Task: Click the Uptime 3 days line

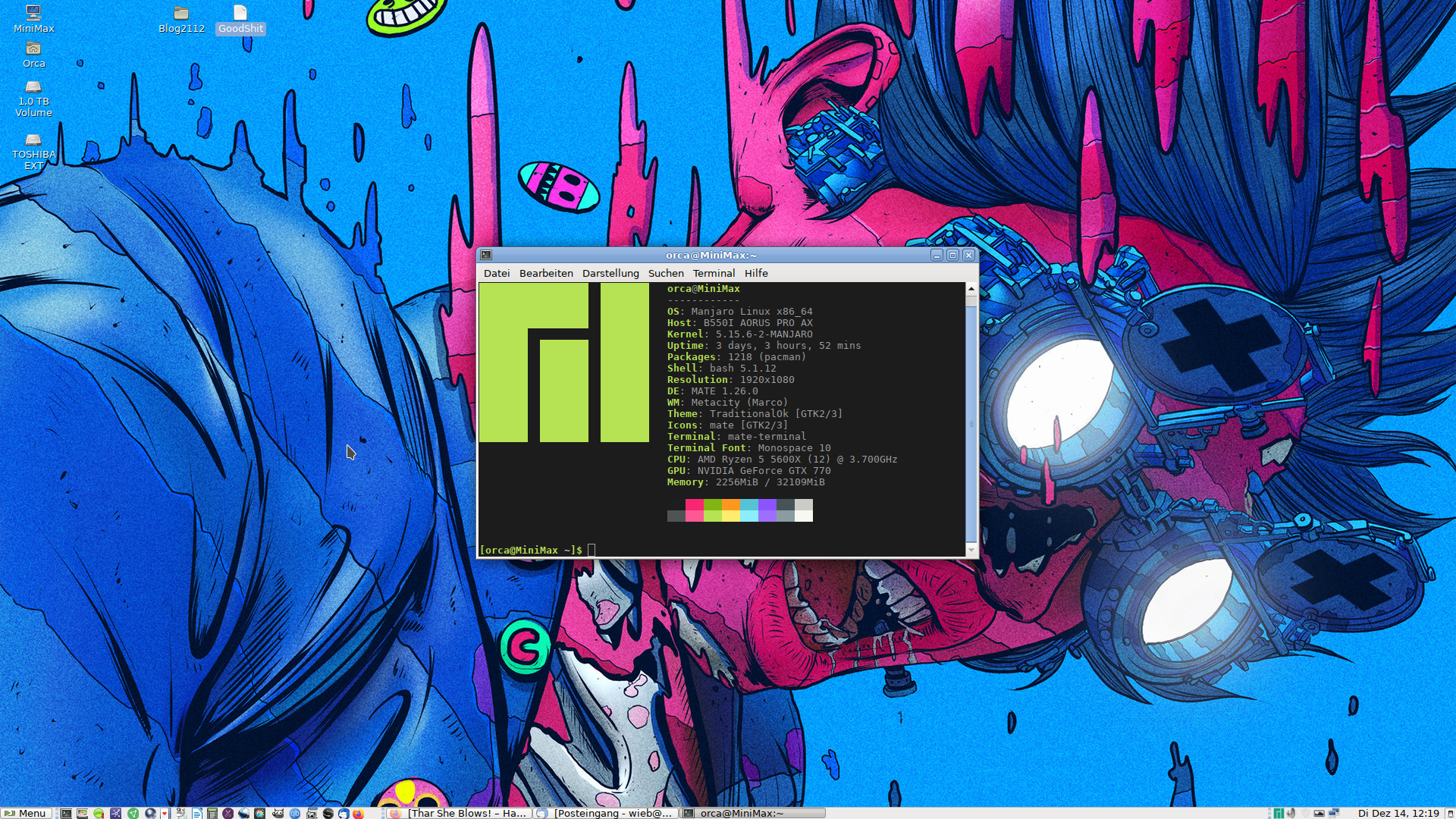Action: (x=764, y=346)
